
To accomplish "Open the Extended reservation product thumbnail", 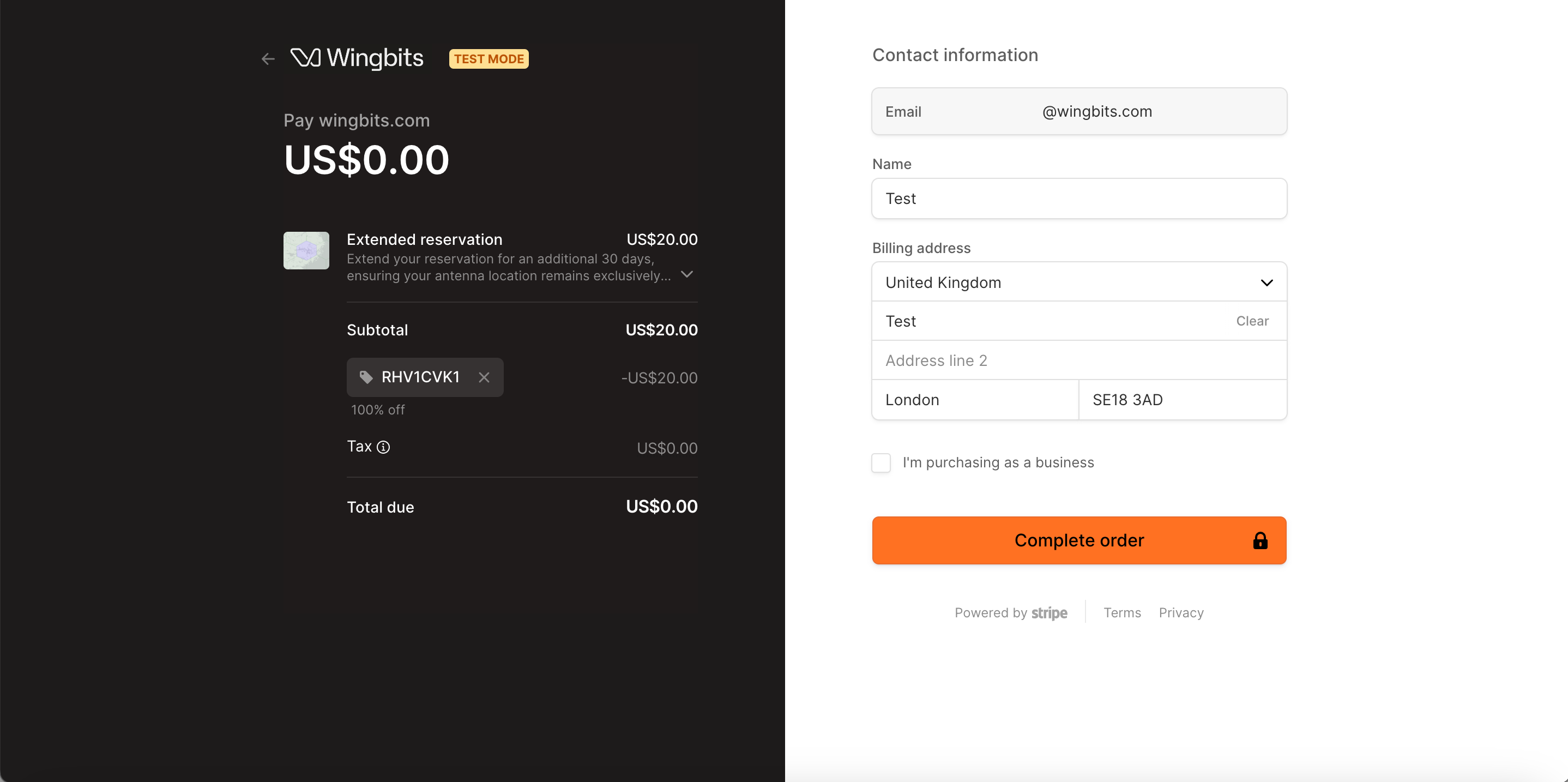I will click(x=306, y=250).
